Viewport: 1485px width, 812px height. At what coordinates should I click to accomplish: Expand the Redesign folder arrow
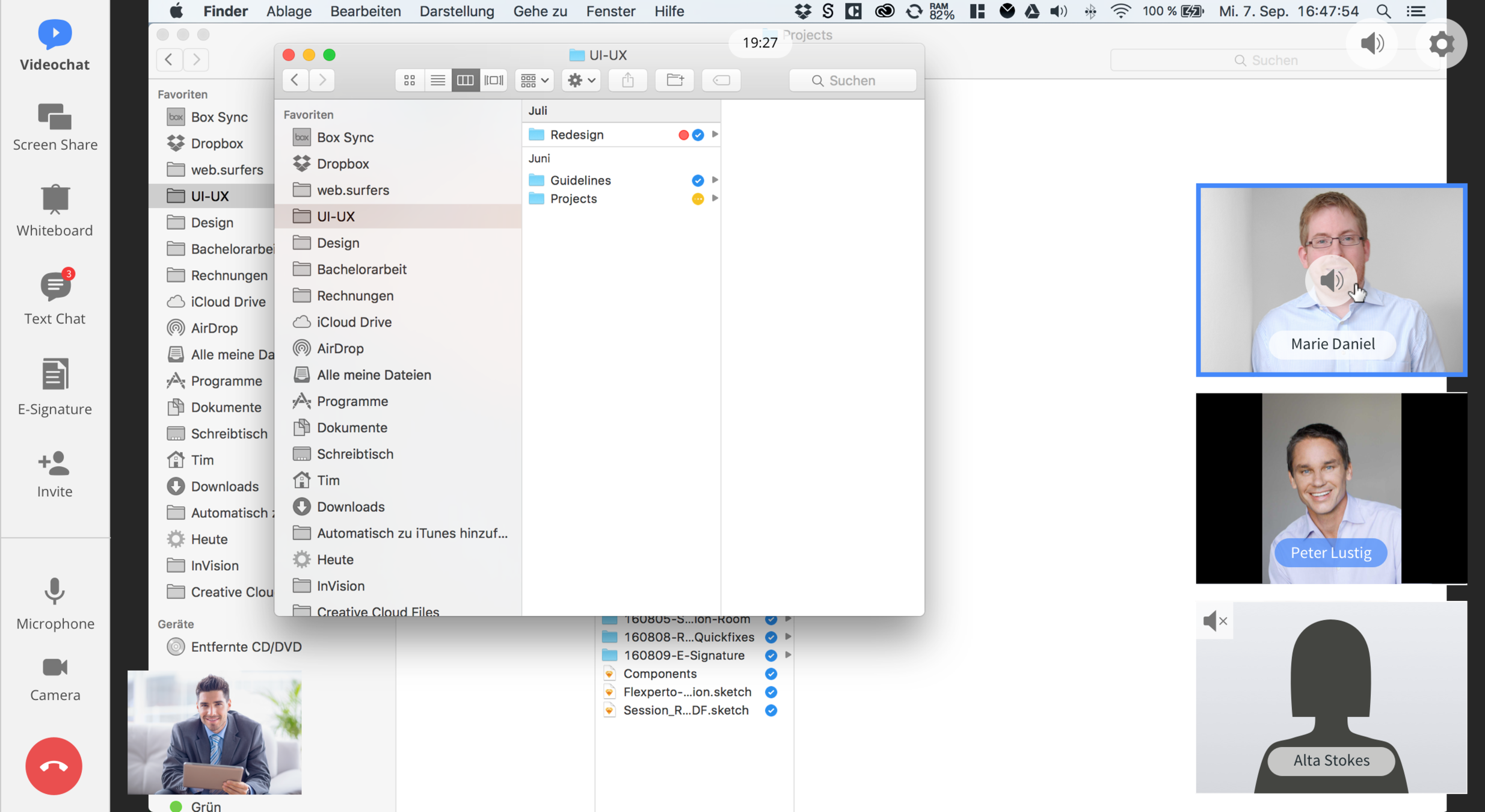pos(715,134)
